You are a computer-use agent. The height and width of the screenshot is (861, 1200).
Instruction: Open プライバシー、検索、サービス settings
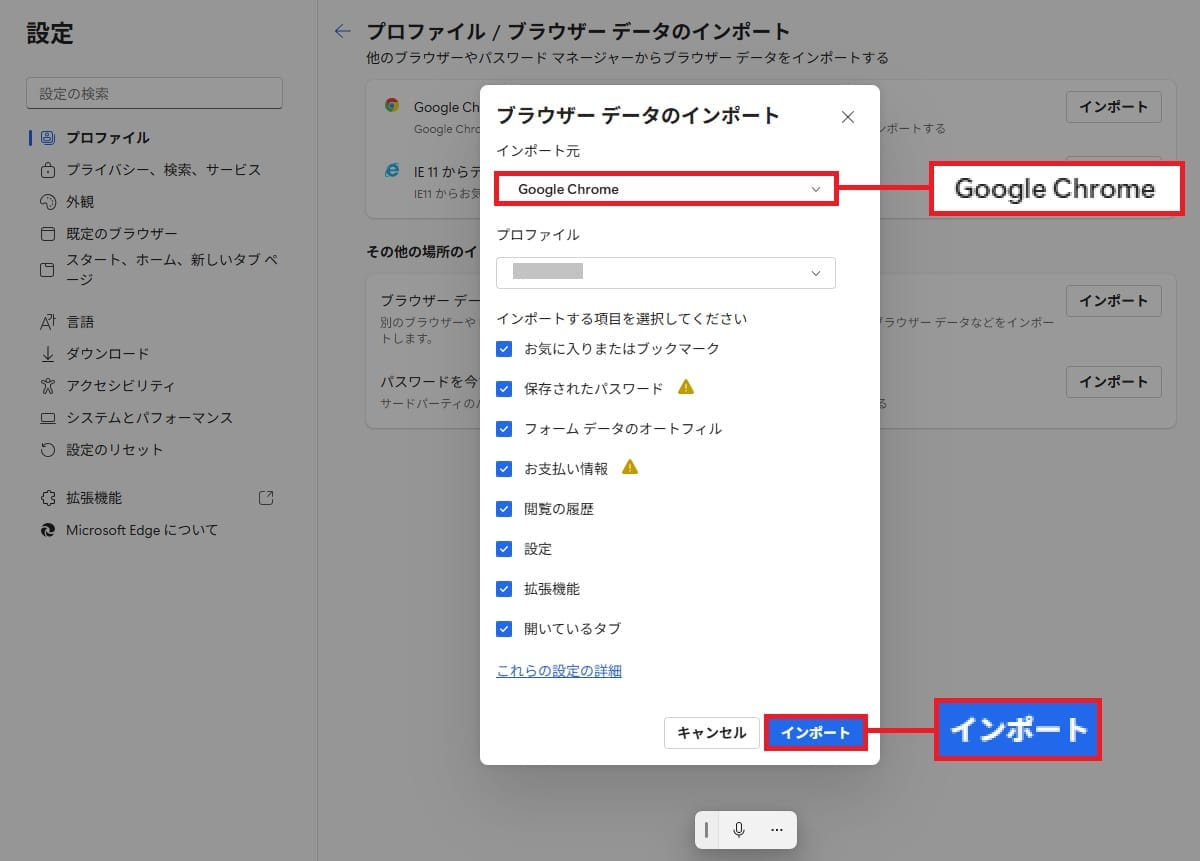click(x=164, y=170)
